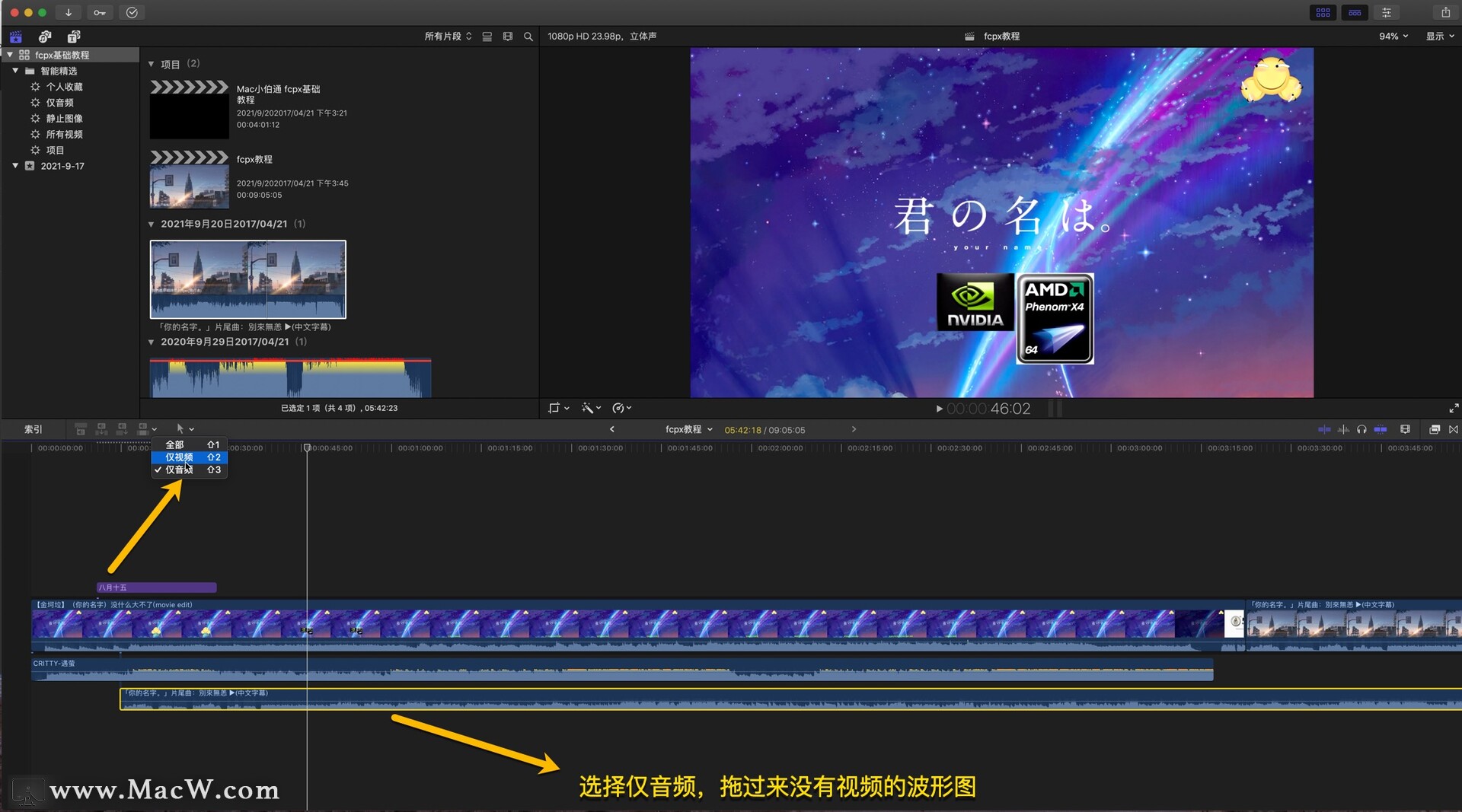Screen dimensions: 1462x812
Task: Select the 静止图像 smart collection
Action: [x=64, y=119]
